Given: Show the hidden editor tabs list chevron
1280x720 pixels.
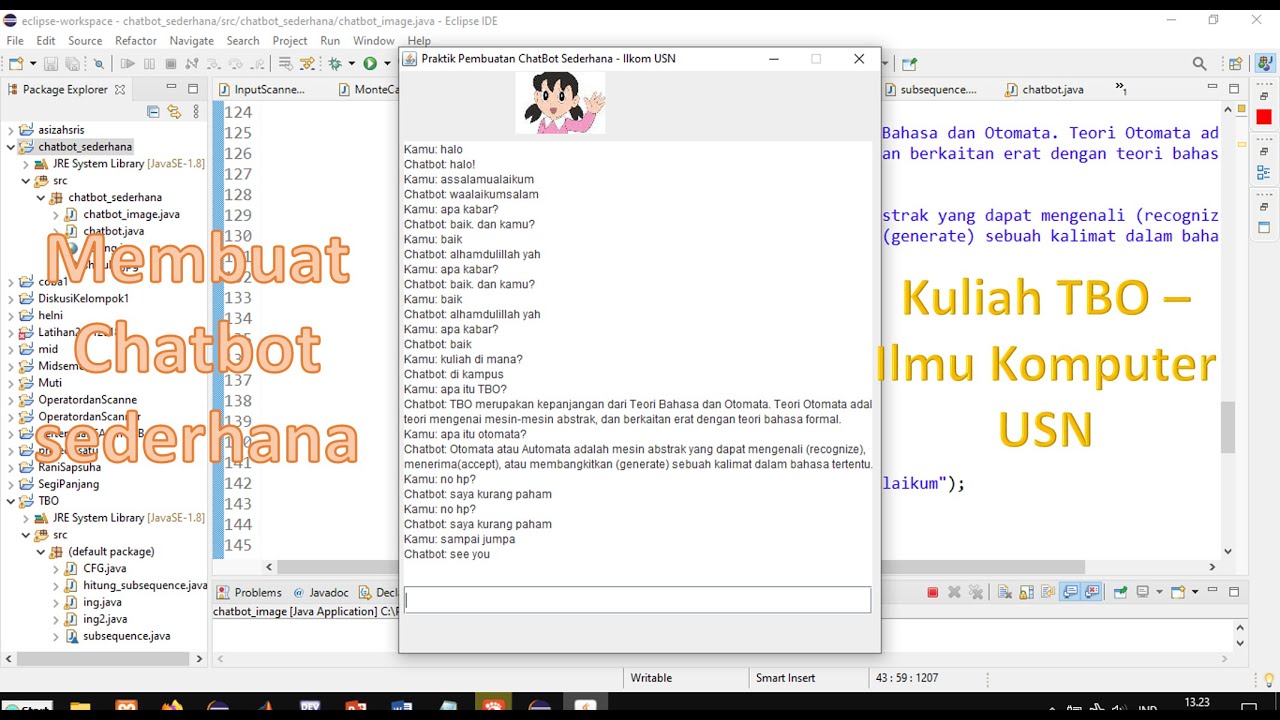Looking at the screenshot, I should [1120, 88].
